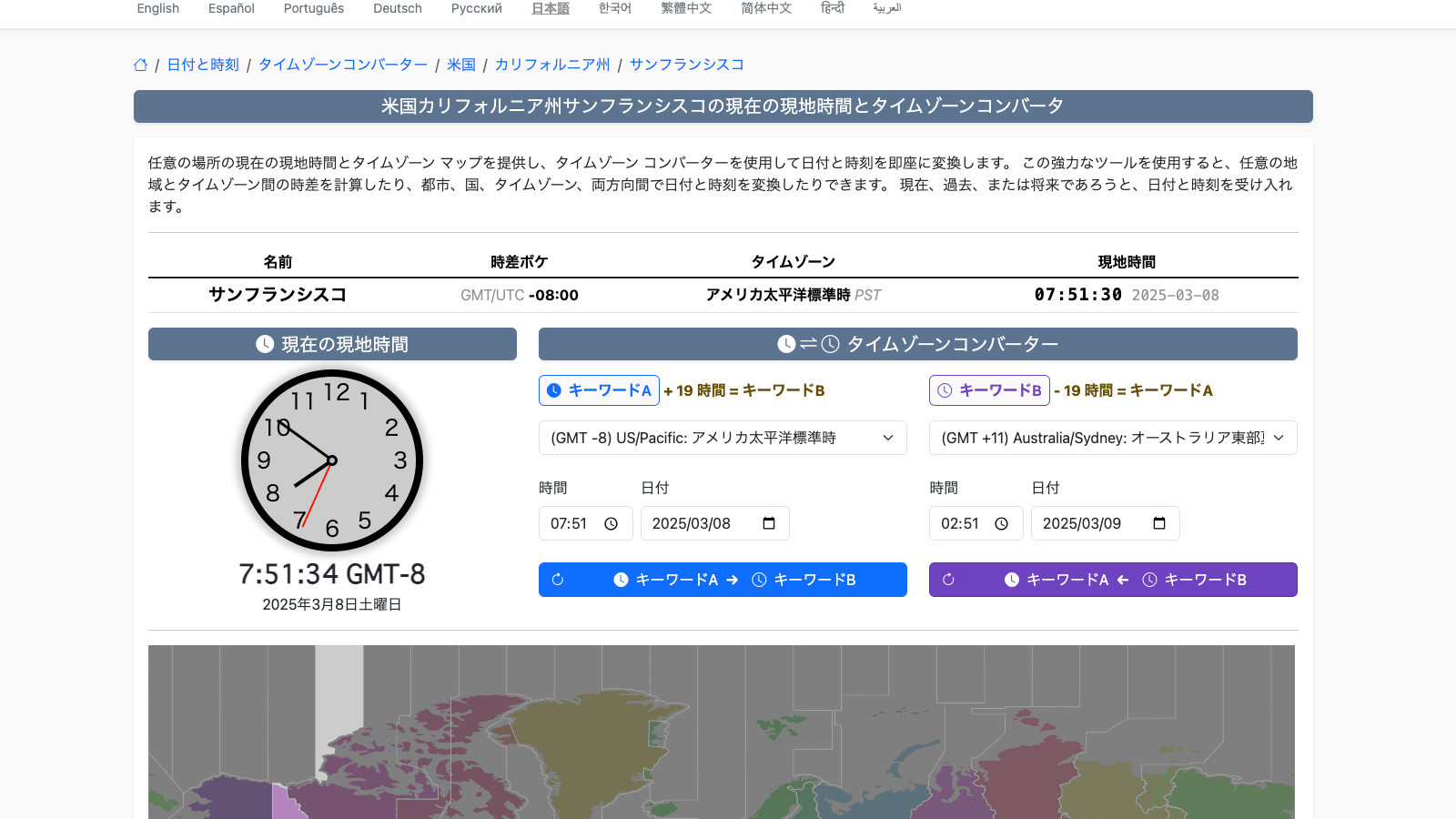
Task: Click the analog clock face
Action: point(332,460)
